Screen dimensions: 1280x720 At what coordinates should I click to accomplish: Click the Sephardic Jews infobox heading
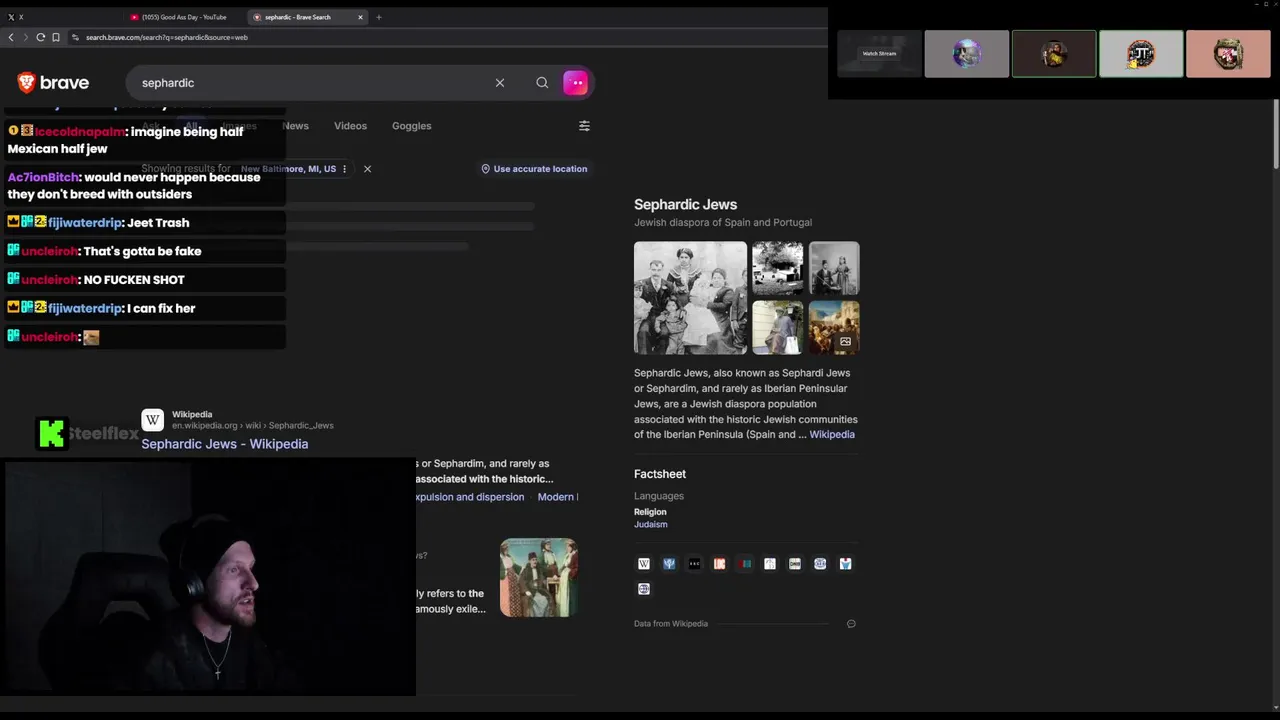685,204
